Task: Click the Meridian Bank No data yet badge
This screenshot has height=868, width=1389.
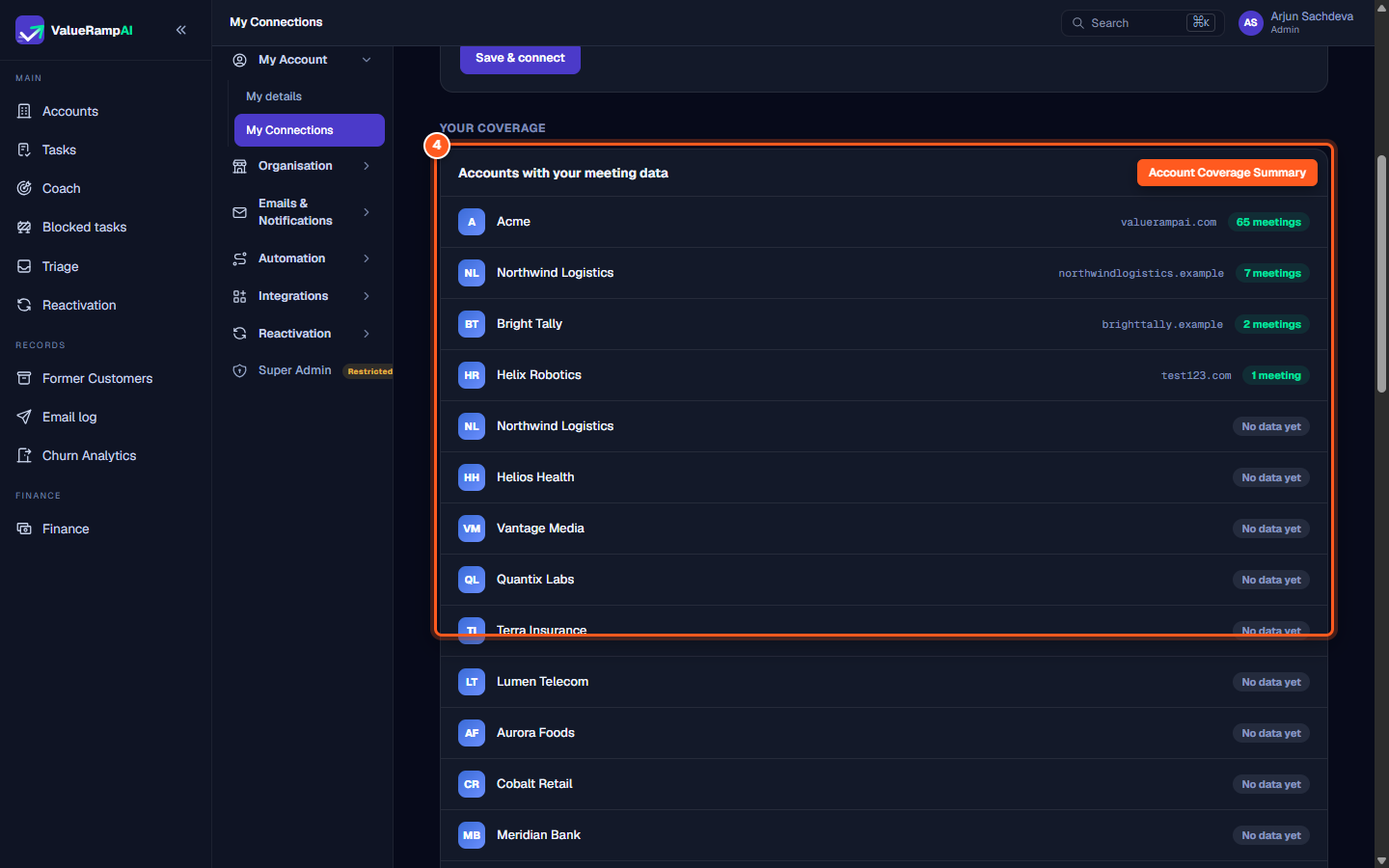Action: [1271, 835]
